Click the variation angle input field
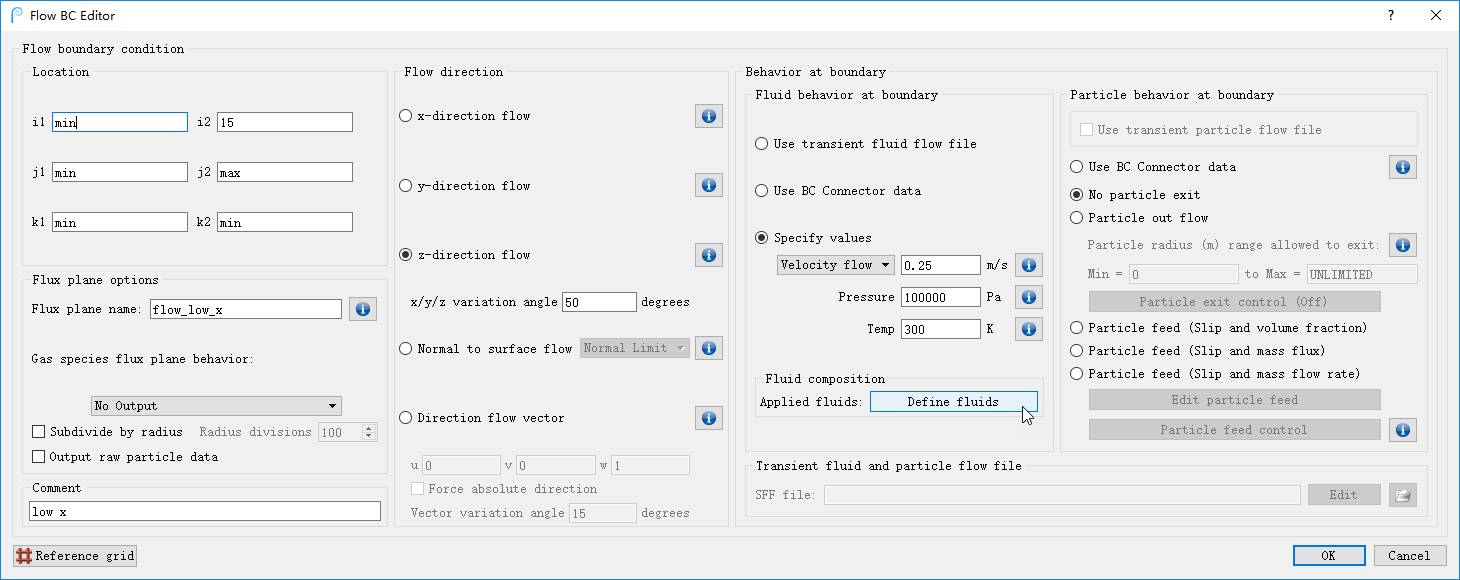This screenshot has height=580, width=1460. tap(599, 302)
